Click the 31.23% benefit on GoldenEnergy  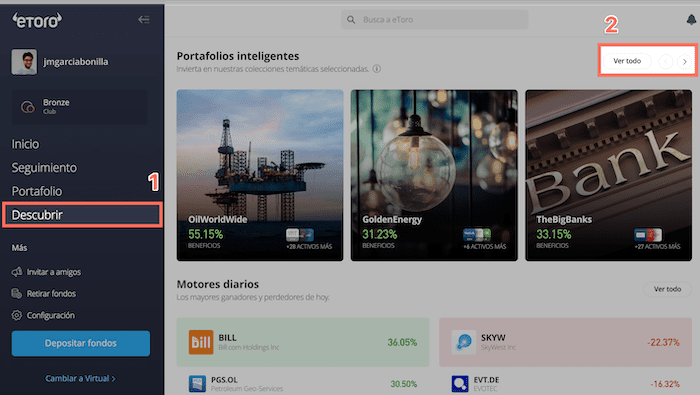(x=379, y=234)
